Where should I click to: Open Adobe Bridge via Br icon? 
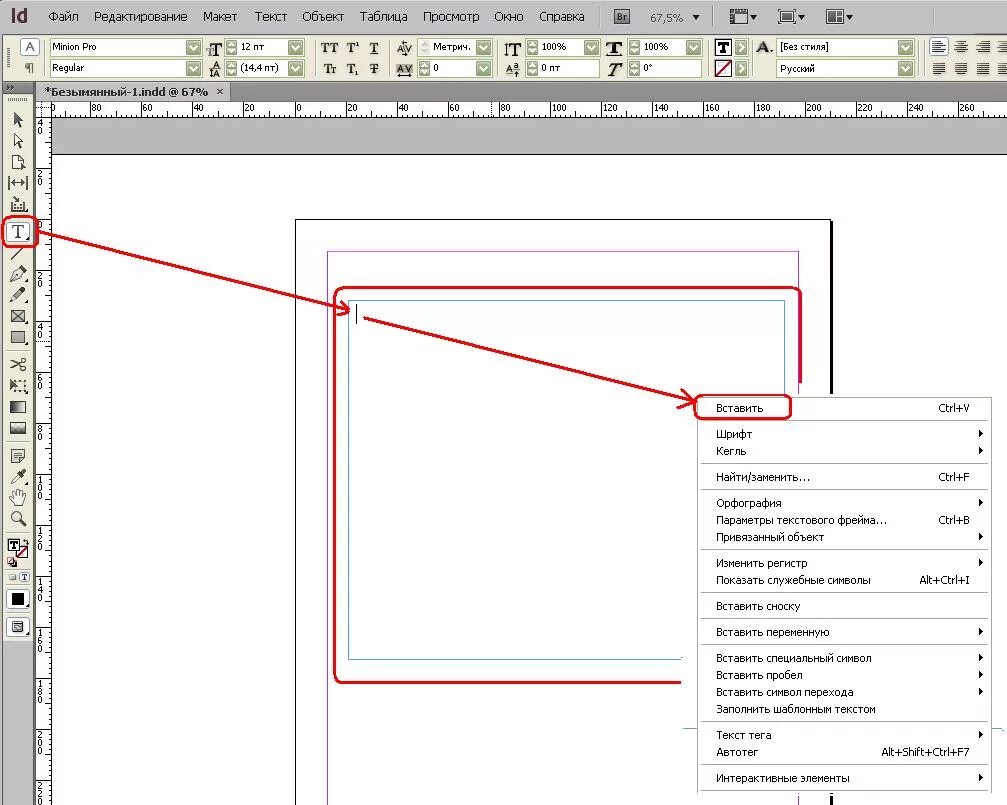tap(622, 17)
